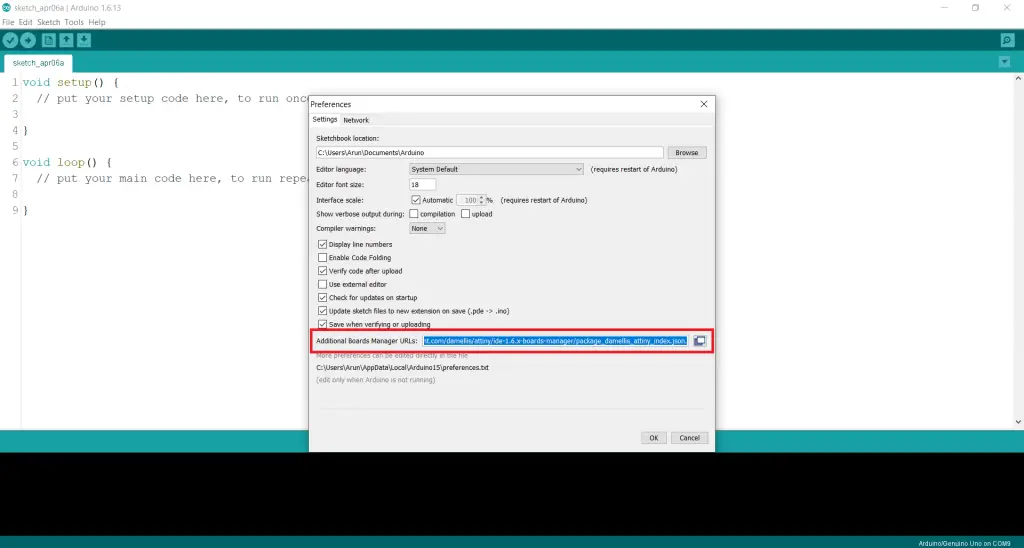Select the sketch_apr06a tab
The image size is (1024, 548).
pos(39,63)
